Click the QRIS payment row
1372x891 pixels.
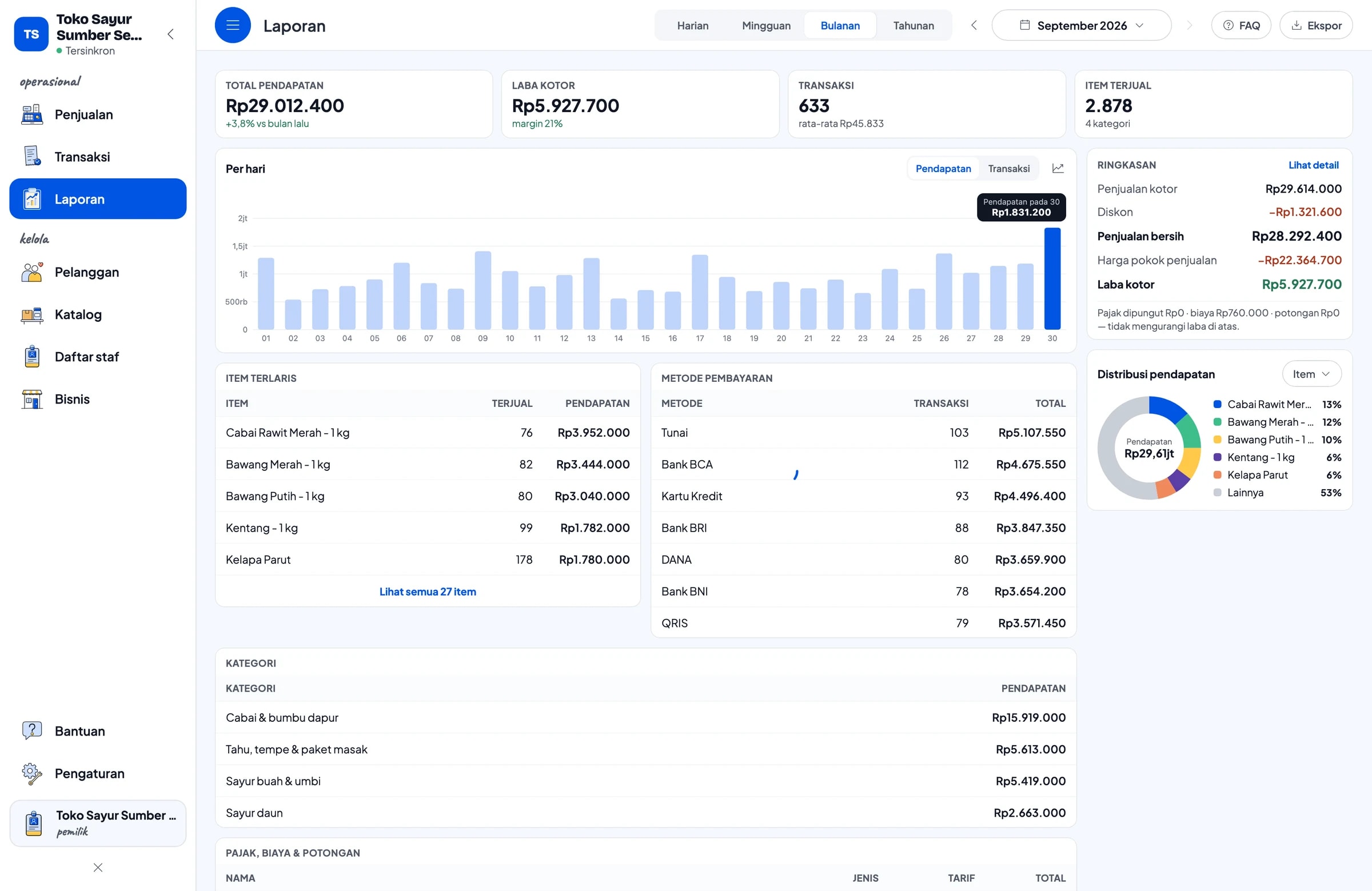click(863, 623)
